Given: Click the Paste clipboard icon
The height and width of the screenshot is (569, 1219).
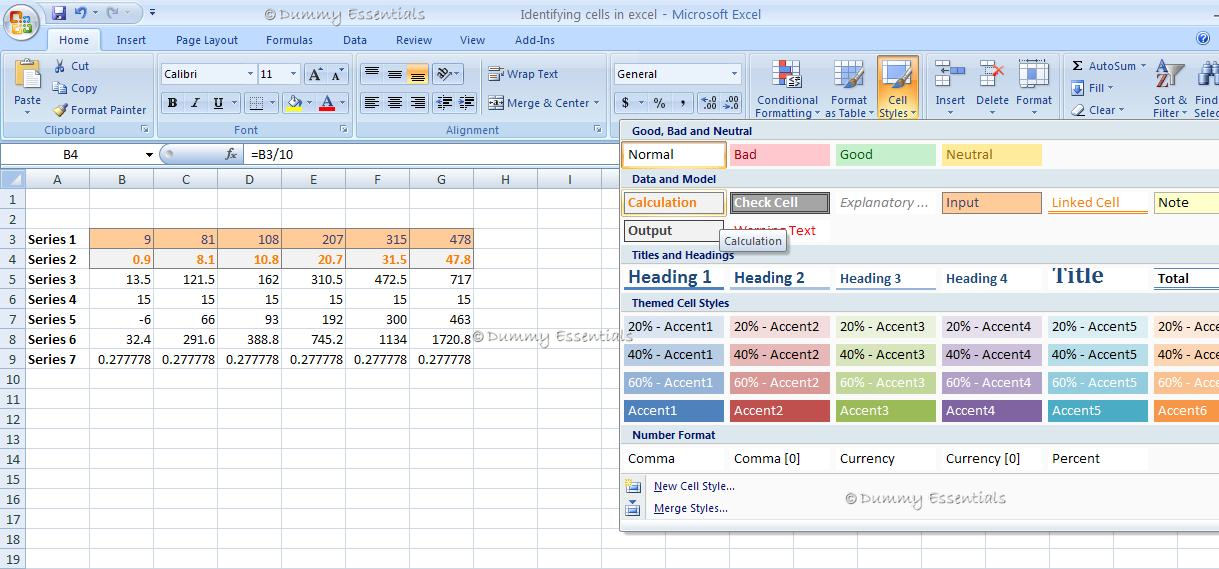Looking at the screenshot, I should pos(28,75).
